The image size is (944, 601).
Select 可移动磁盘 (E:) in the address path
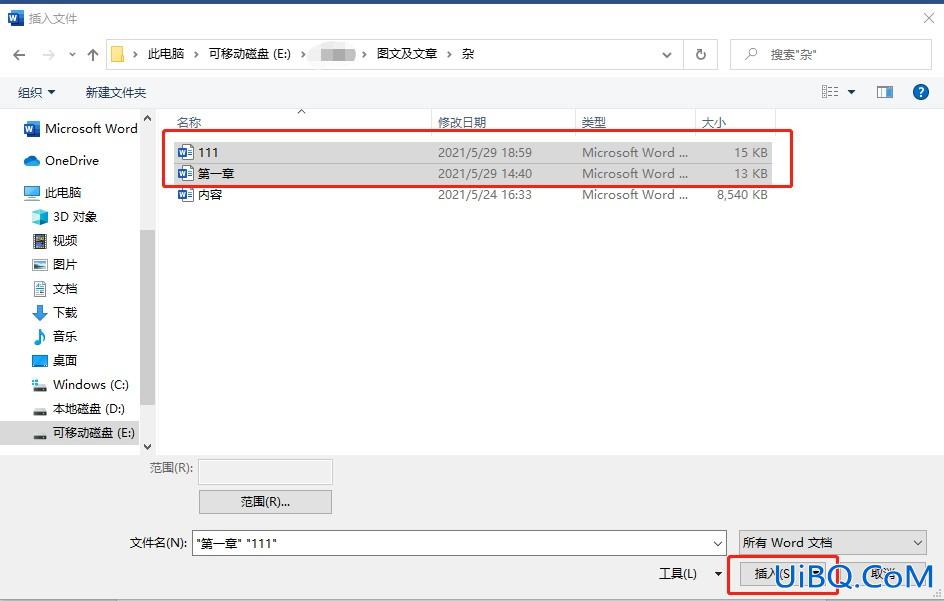point(250,54)
